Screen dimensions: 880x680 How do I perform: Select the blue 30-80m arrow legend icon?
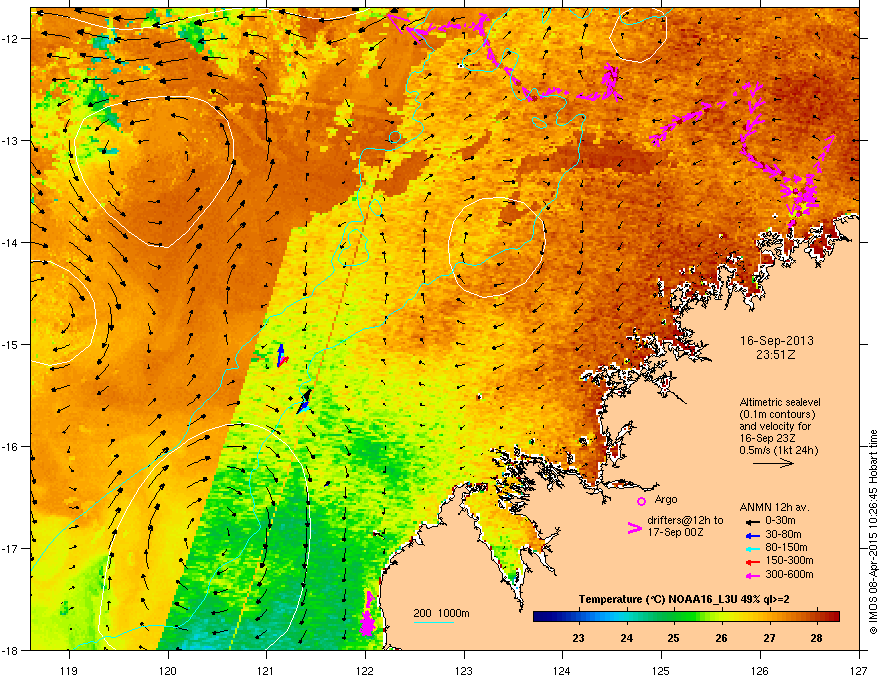(x=752, y=536)
